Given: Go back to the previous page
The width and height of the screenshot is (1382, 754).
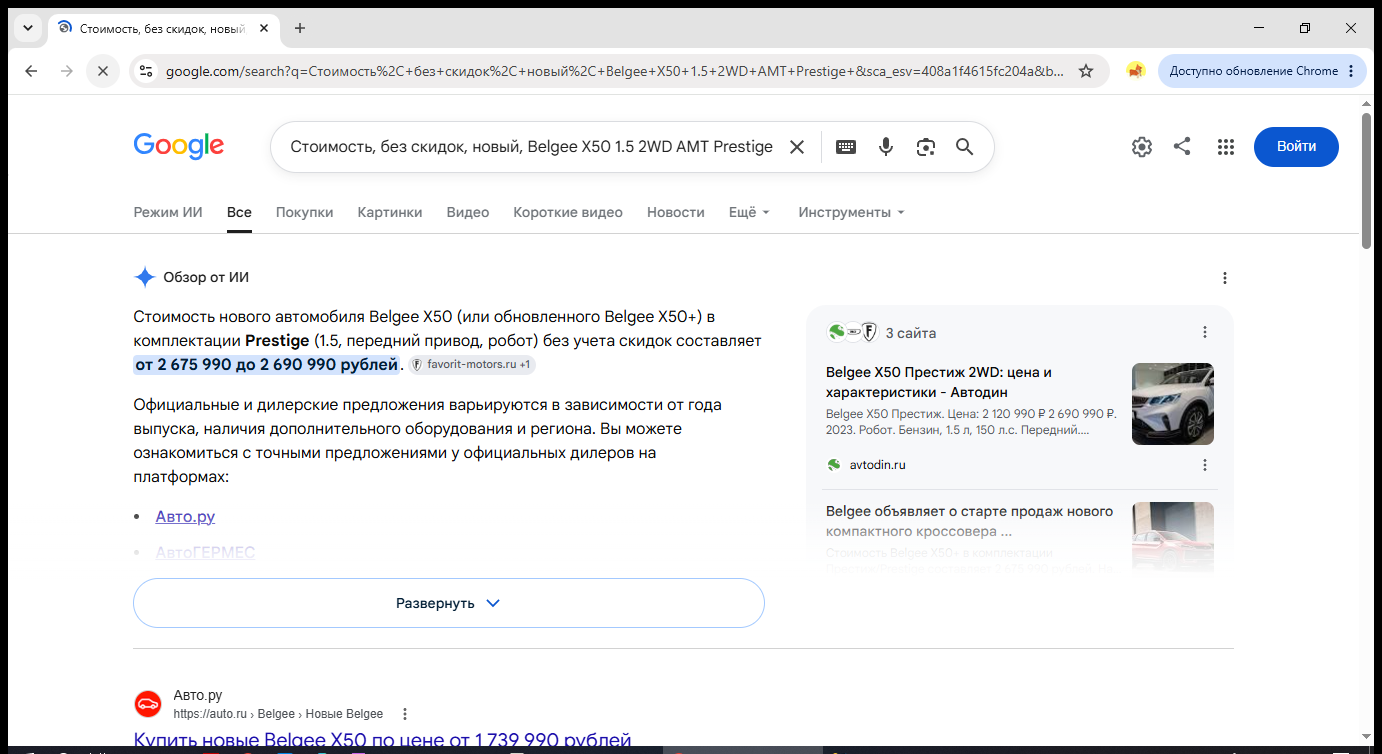Looking at the screenshot, I should [31, 71].
